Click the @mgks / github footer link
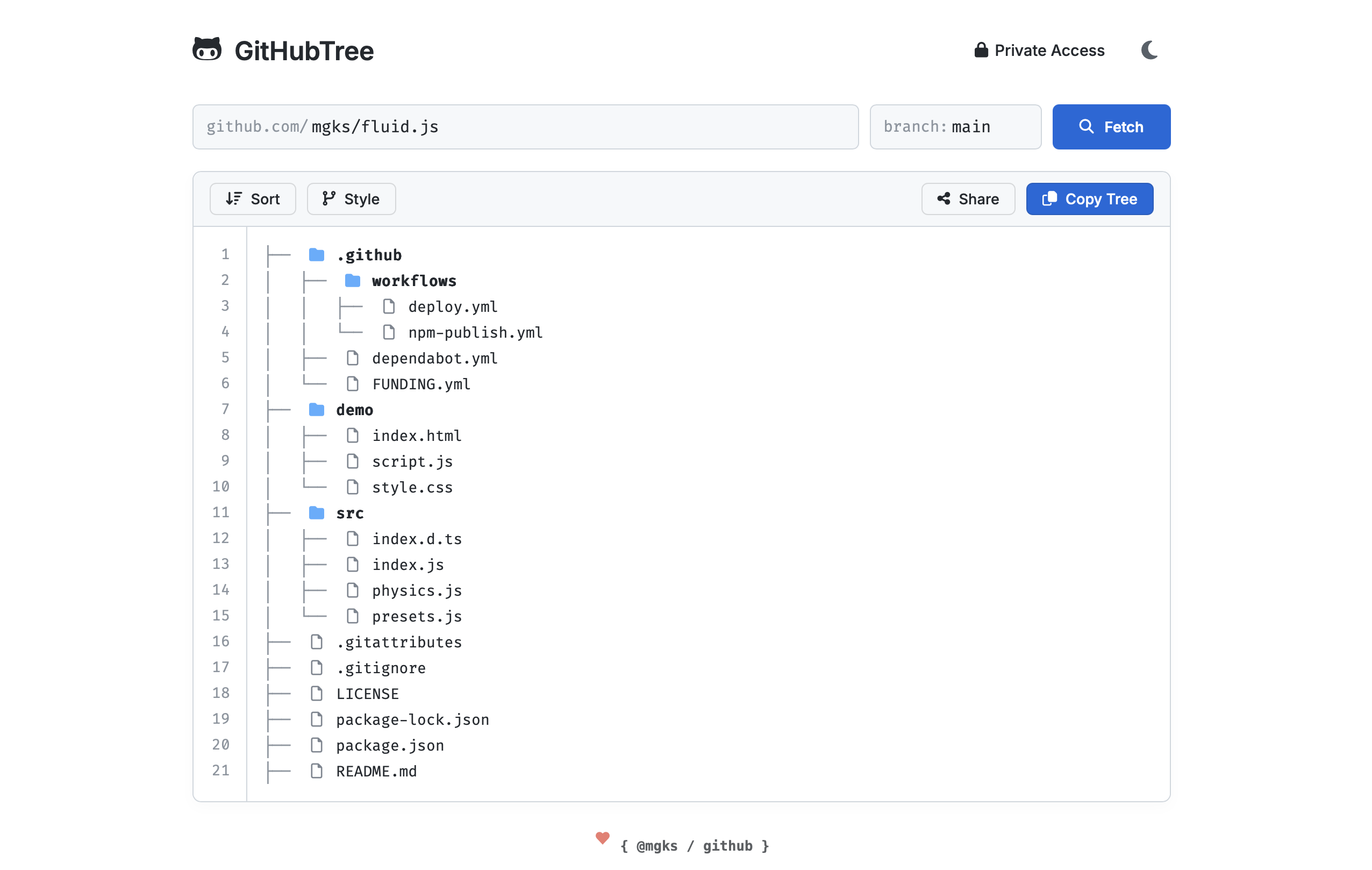Screen dimensions: 1372x870 pyautogui.click(x=694, y=845)
